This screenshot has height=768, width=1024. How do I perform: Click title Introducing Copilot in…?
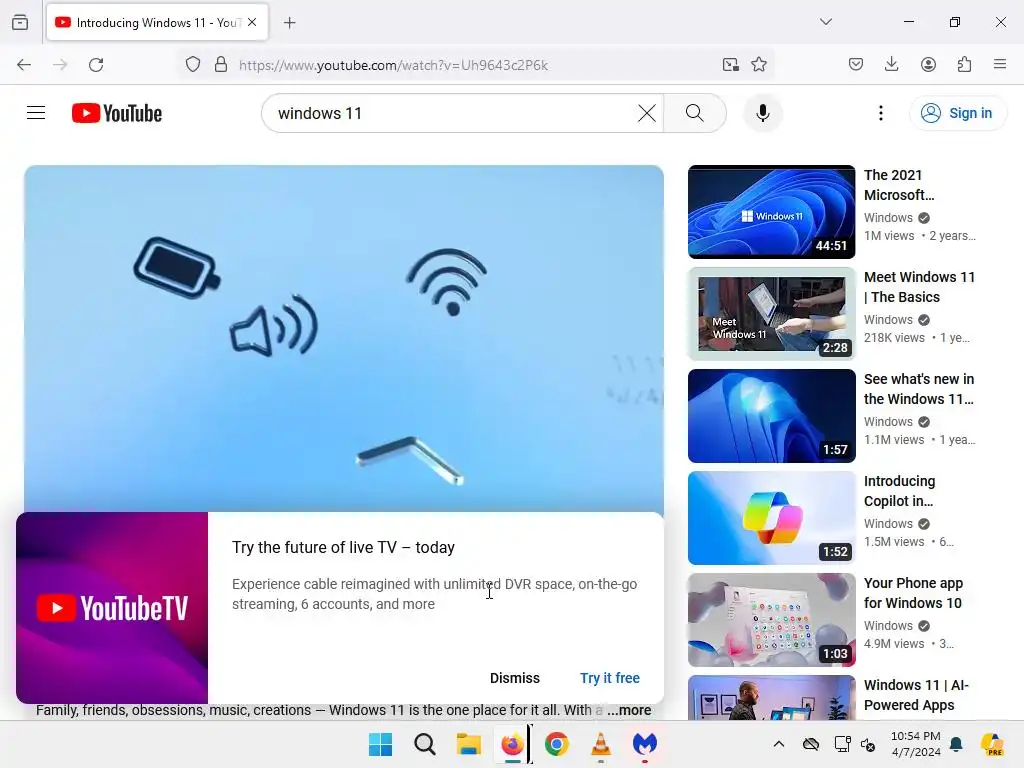(x=899, y=490)
